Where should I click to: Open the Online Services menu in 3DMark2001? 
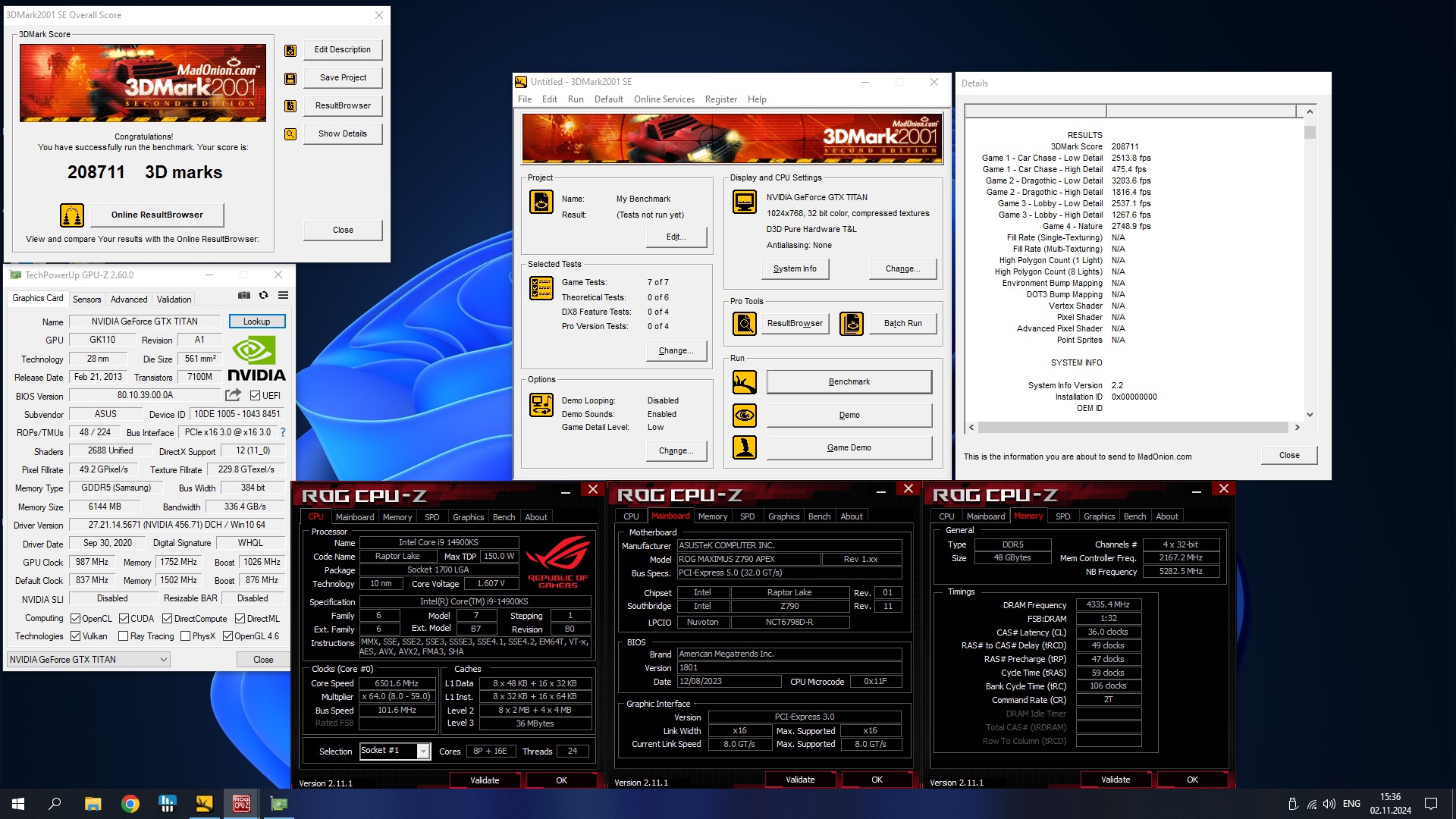[x=664, y=99]
